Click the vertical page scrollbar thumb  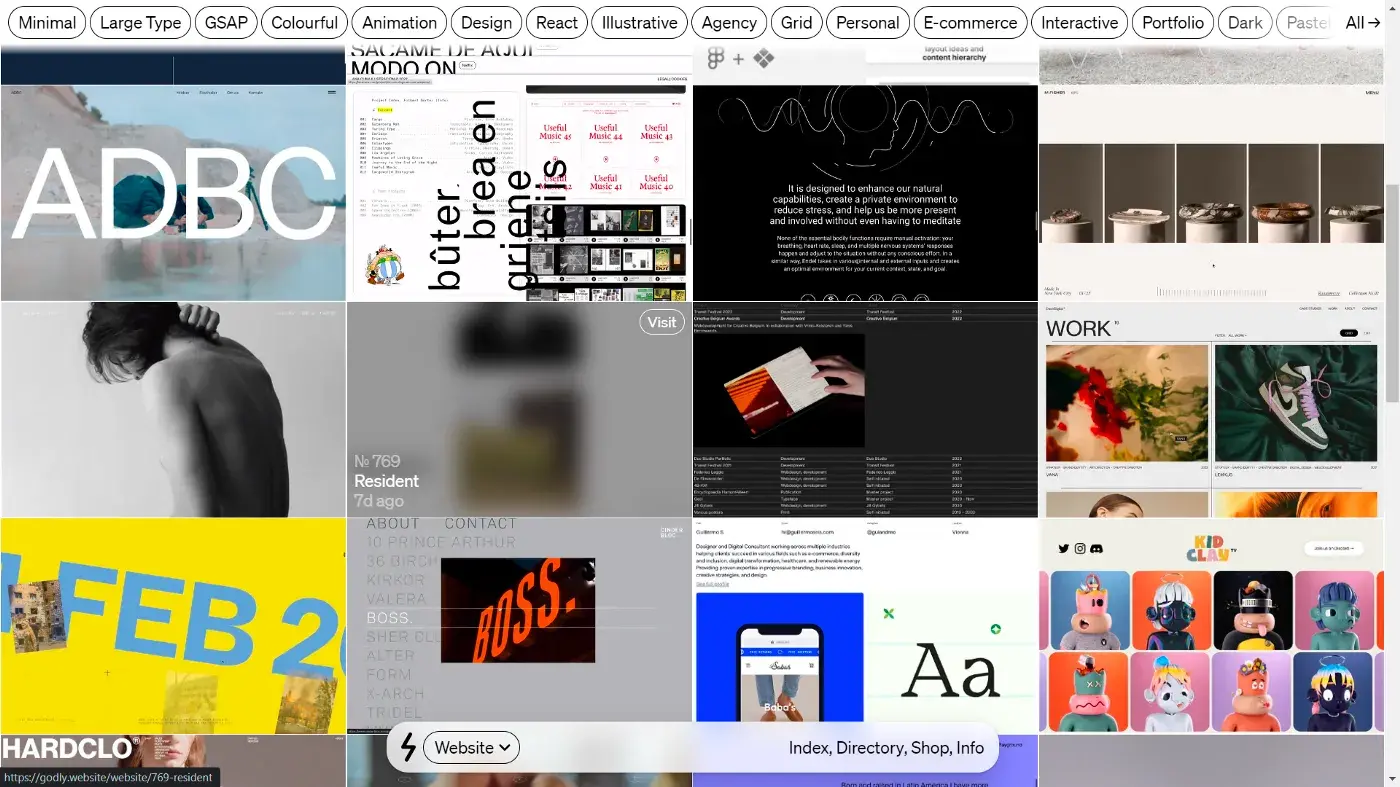[x=1392, y=293]
